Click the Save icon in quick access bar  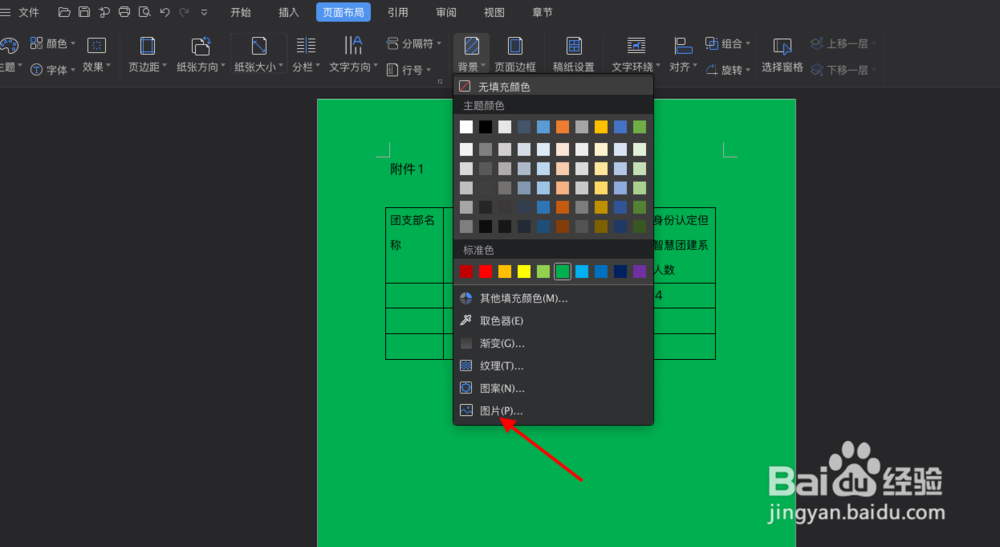point(84,11)
